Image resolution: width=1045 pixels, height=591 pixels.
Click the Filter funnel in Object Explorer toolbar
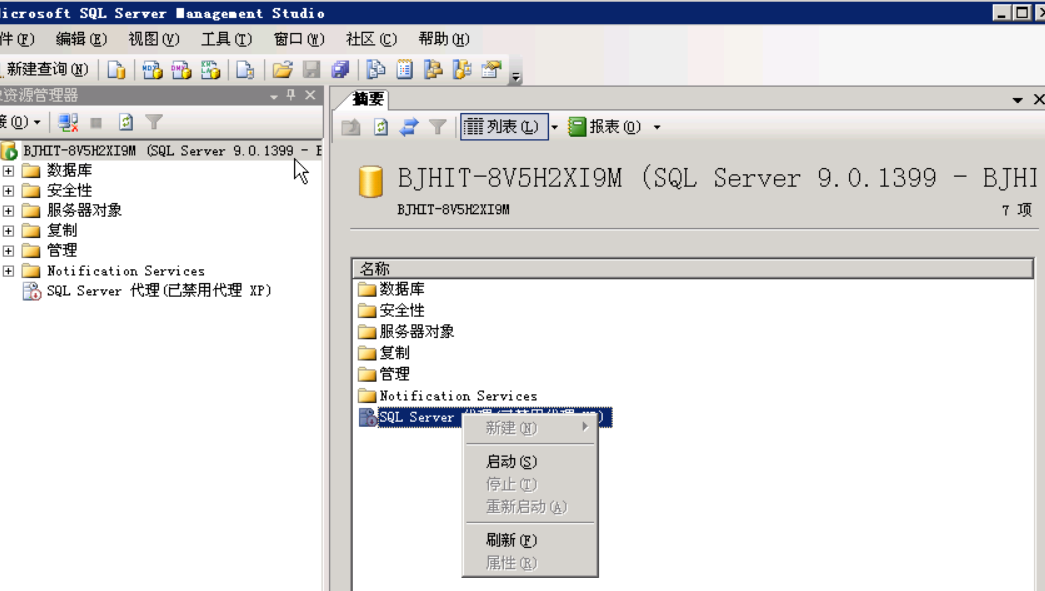(154, 123)
